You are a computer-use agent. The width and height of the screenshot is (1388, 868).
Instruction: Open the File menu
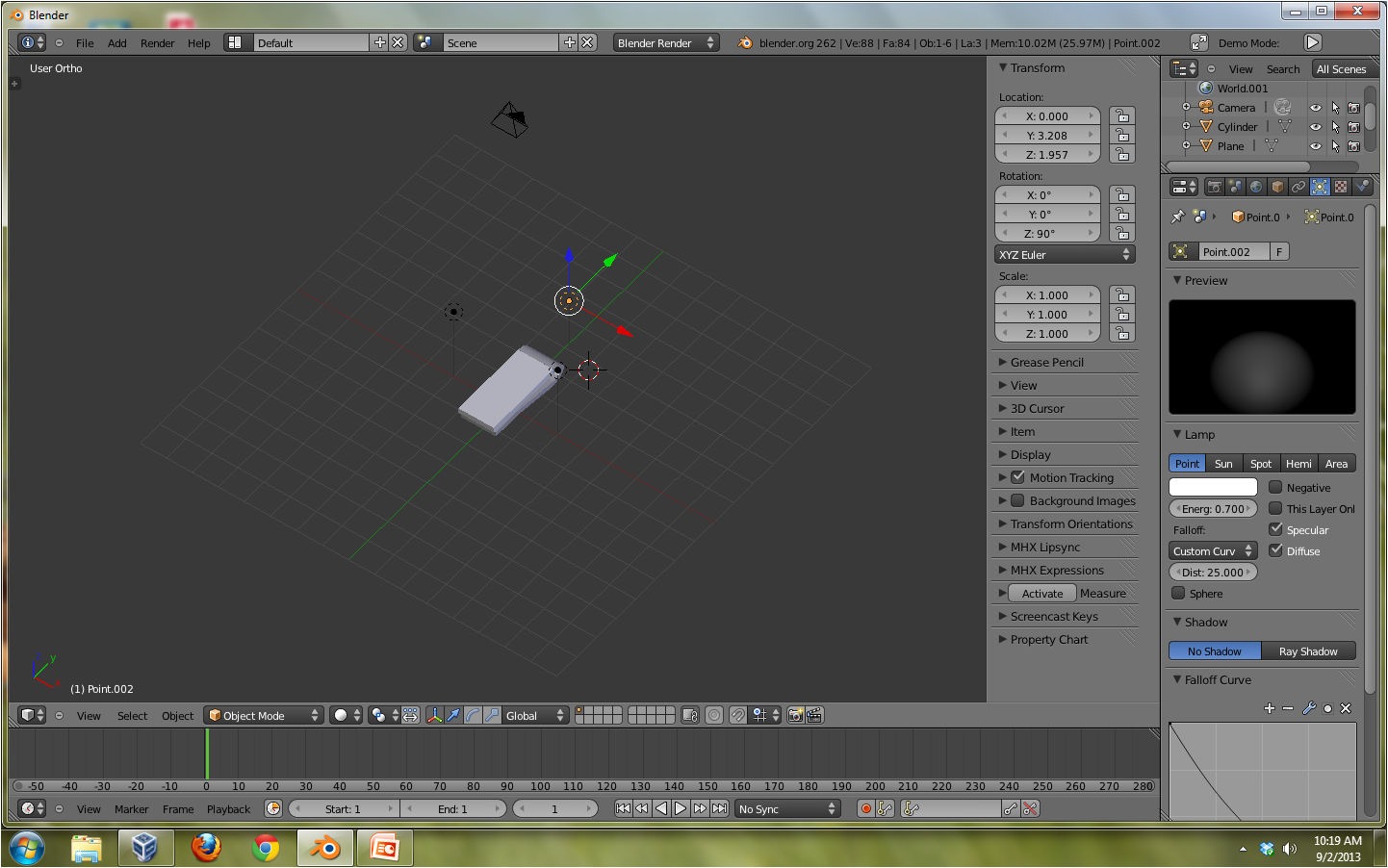(x=85, y=43)
